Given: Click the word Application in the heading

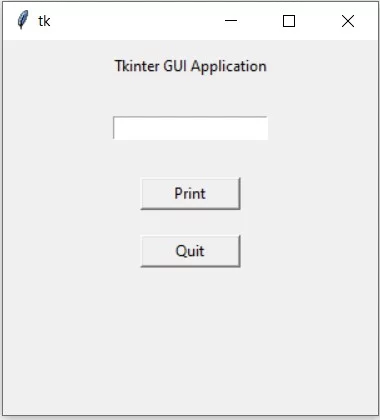Looking at the screenshot, I should point(229,66).
